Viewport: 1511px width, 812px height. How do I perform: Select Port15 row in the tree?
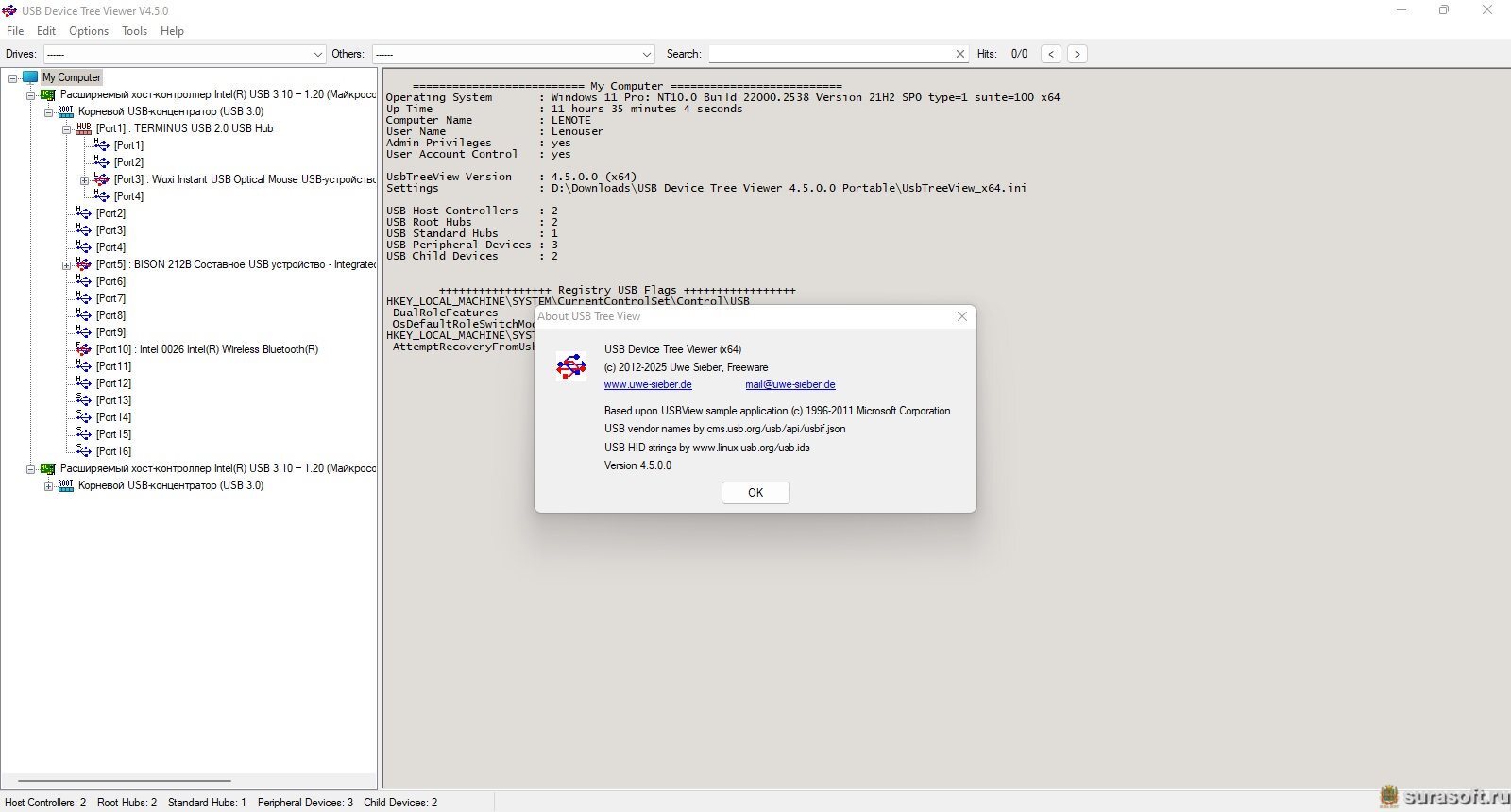(x=113, y=434)
